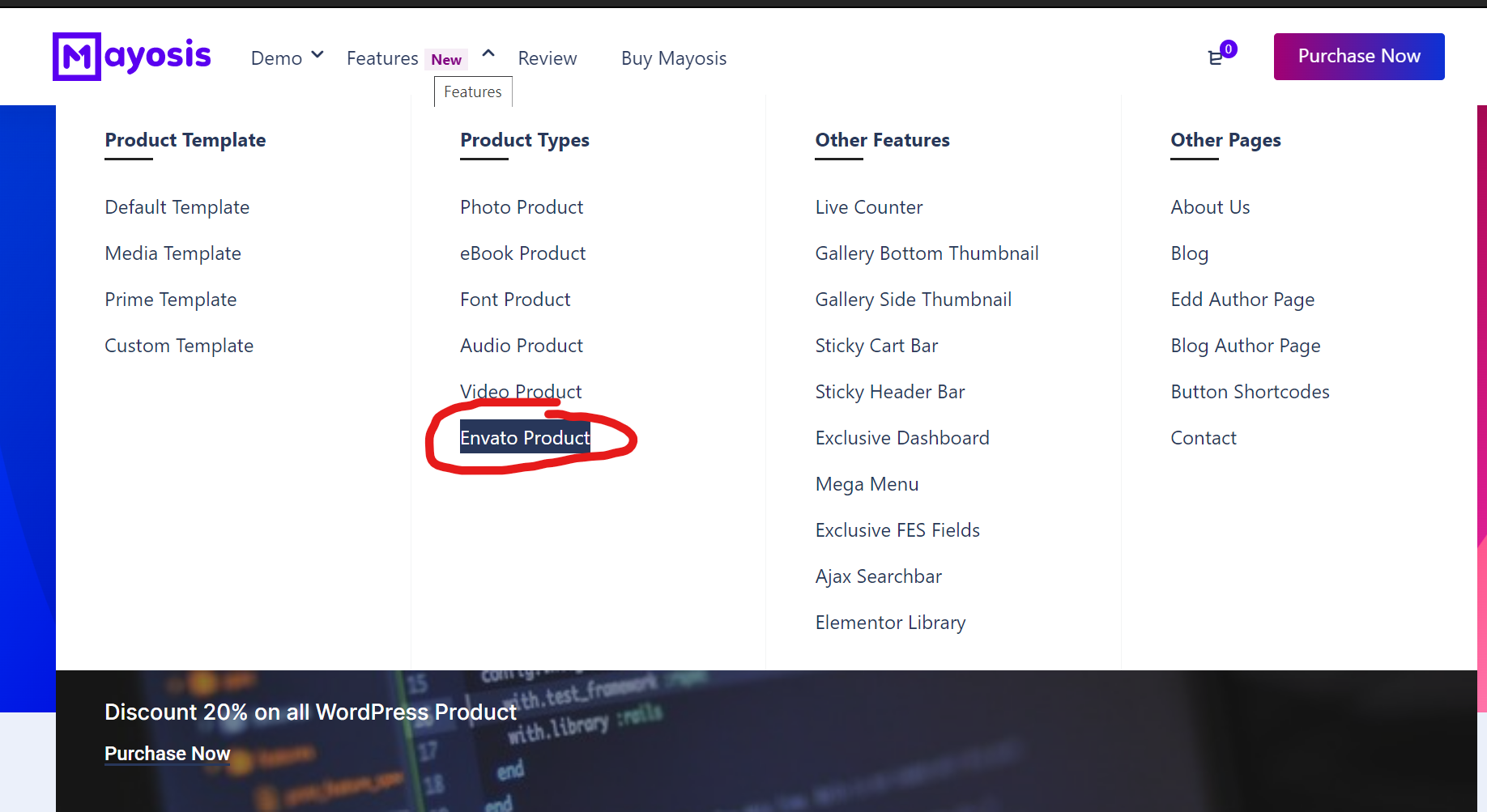Image resolution: width=1487 pixels, height=812 pixels.
Task: Click the gradient Purchase Now button
Action: 1359,57
